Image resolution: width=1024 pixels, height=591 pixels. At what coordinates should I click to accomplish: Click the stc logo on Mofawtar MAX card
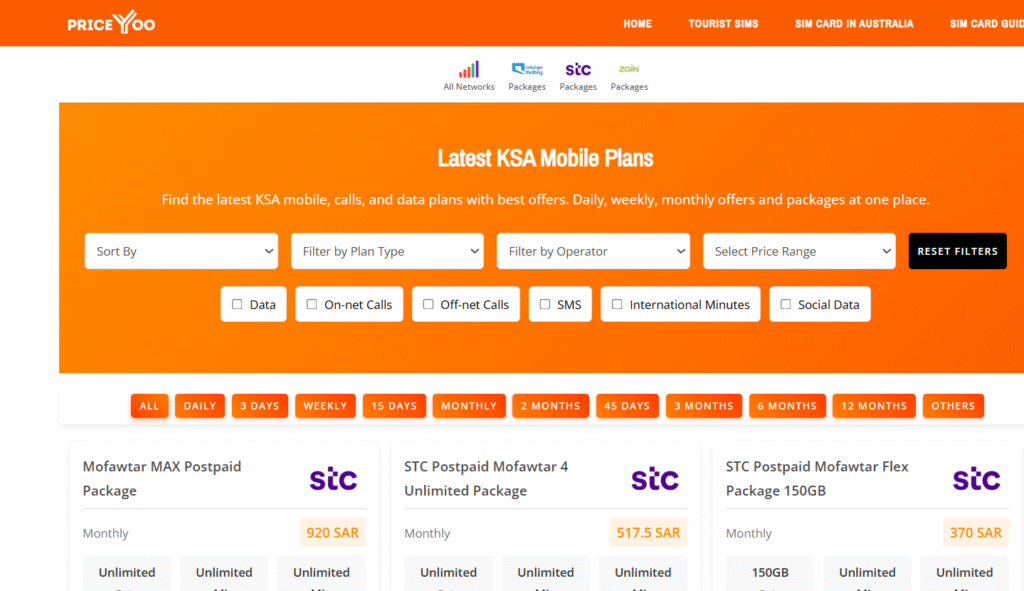coord(333,479)
